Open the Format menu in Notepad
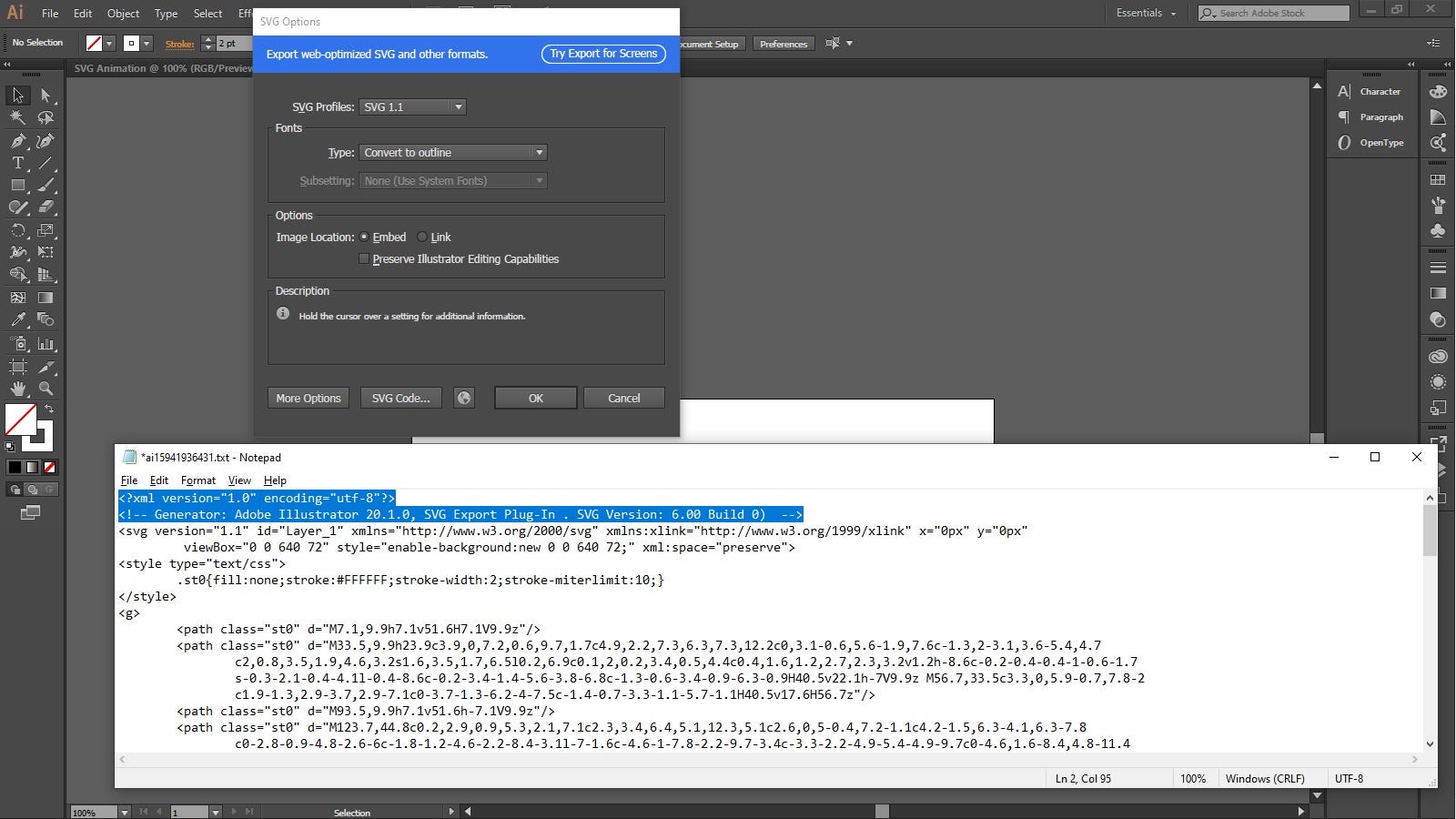This screenshot has height=819, width=1456. pos(198,480)
